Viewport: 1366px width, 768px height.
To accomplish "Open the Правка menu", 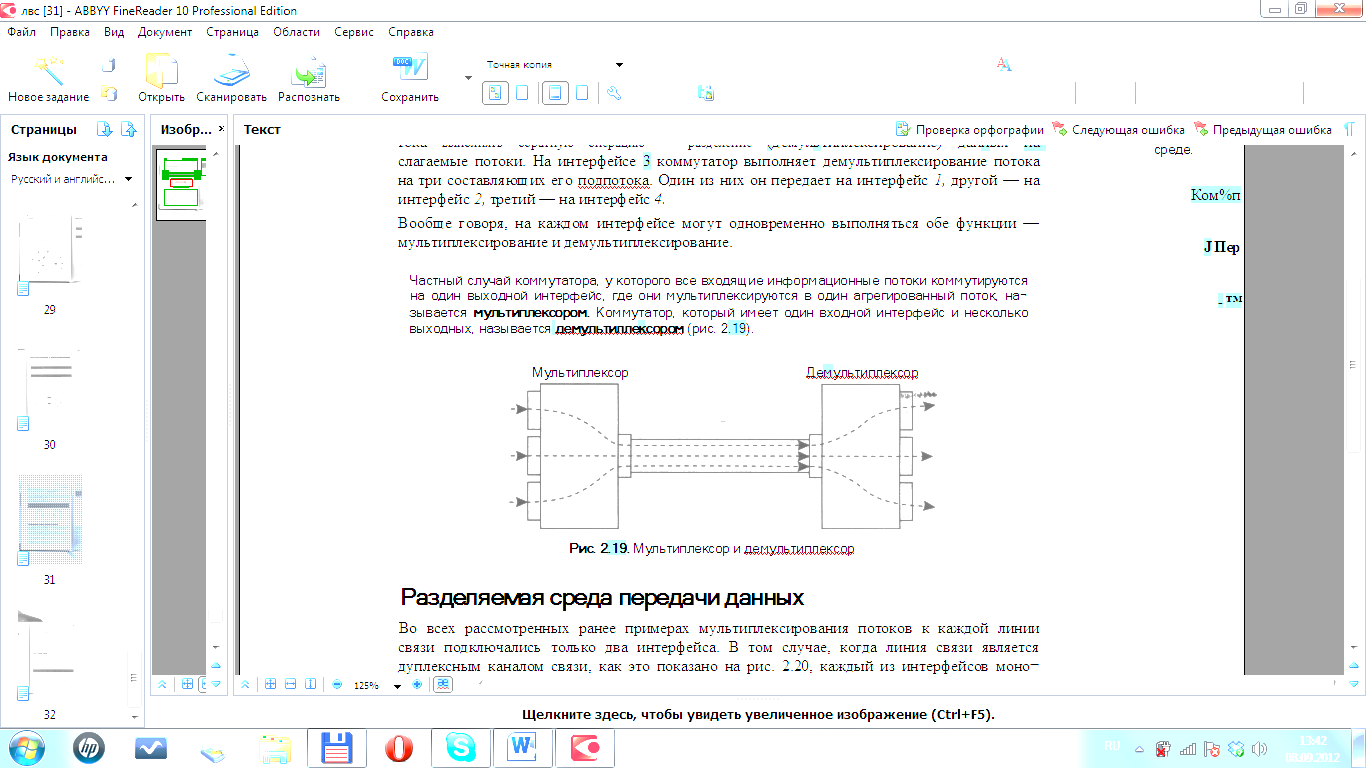I will 70,32.
